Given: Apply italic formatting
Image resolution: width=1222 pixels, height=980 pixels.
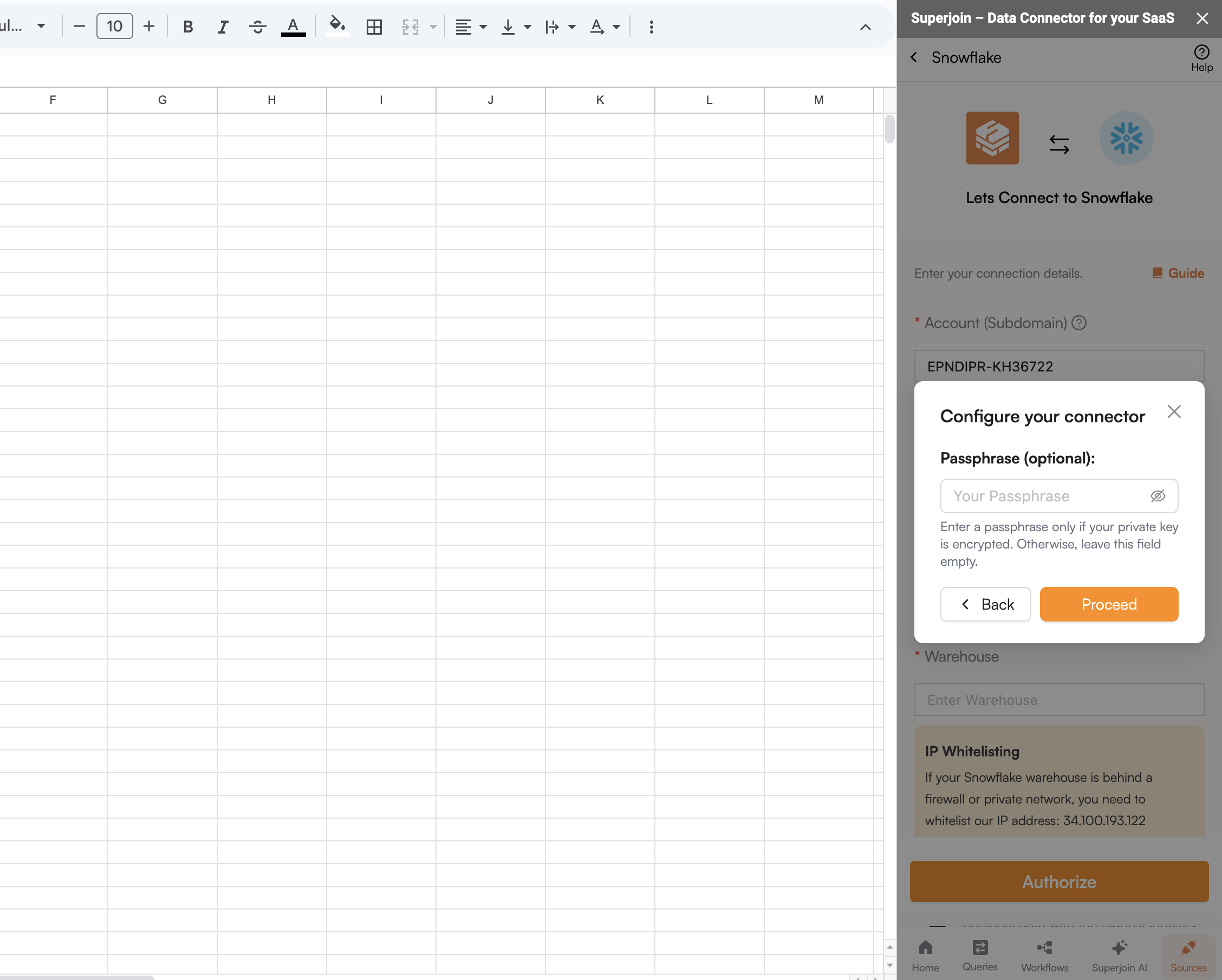Looking at the screenshot, I should pyautogui.click(x=223, y=27).
